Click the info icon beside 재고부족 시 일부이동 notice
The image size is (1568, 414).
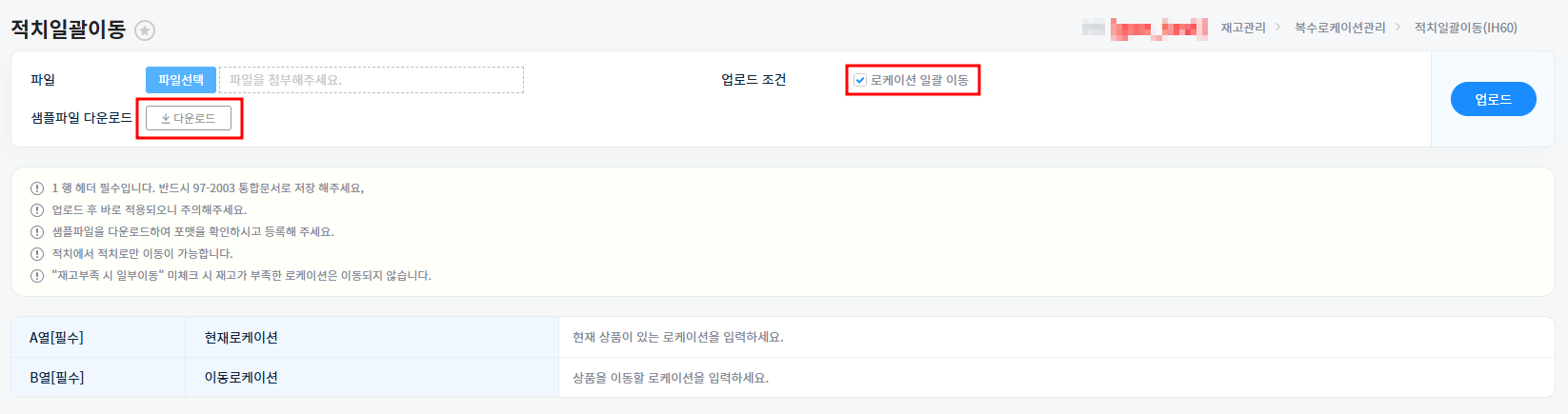pos(37,276)
